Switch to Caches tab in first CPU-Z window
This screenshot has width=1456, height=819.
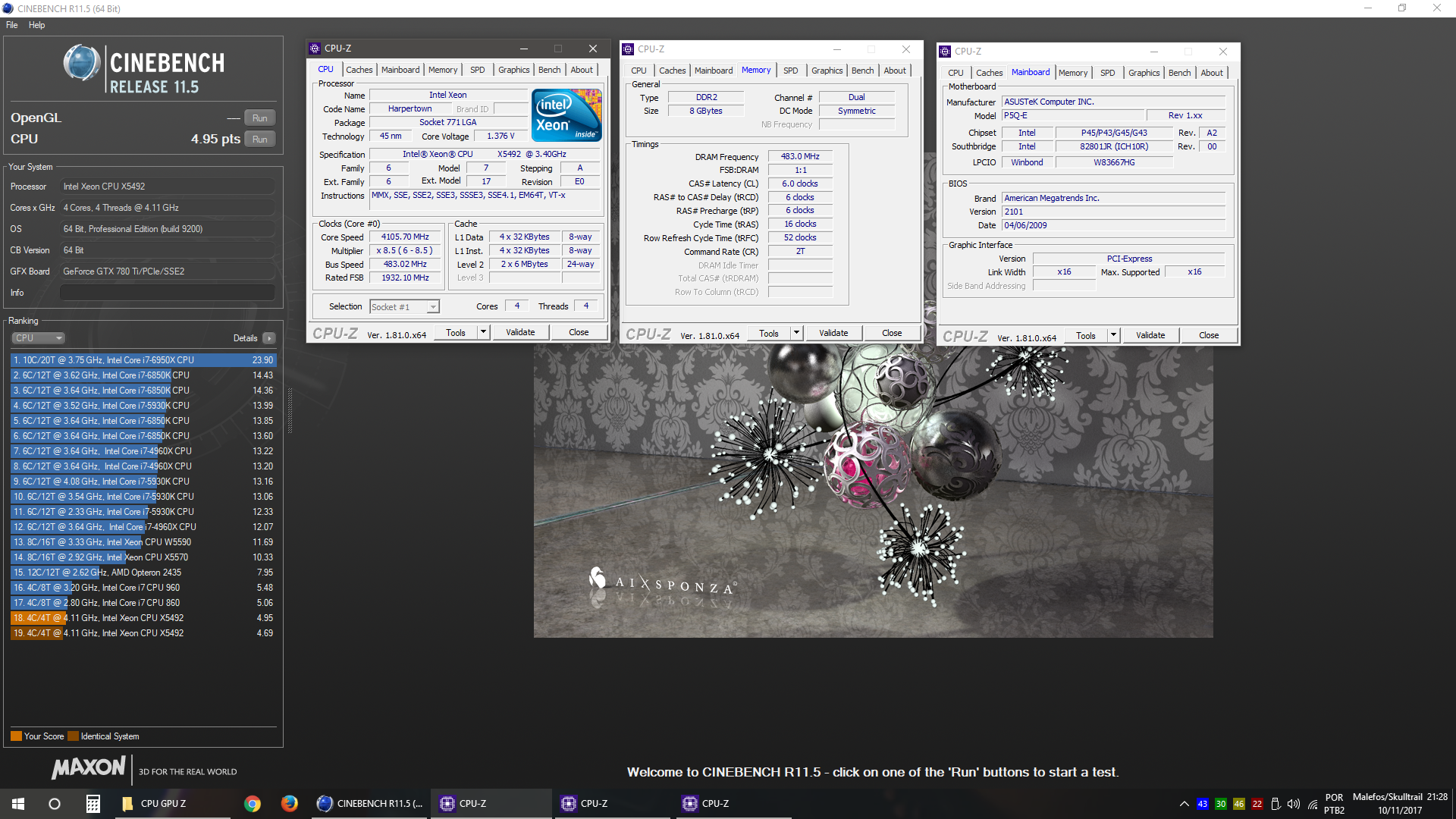[x=359, y=70]
